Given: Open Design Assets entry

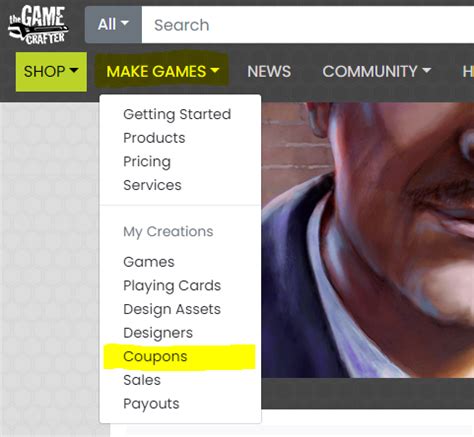Looking at the screenshot, I should [x=172, y=309].
